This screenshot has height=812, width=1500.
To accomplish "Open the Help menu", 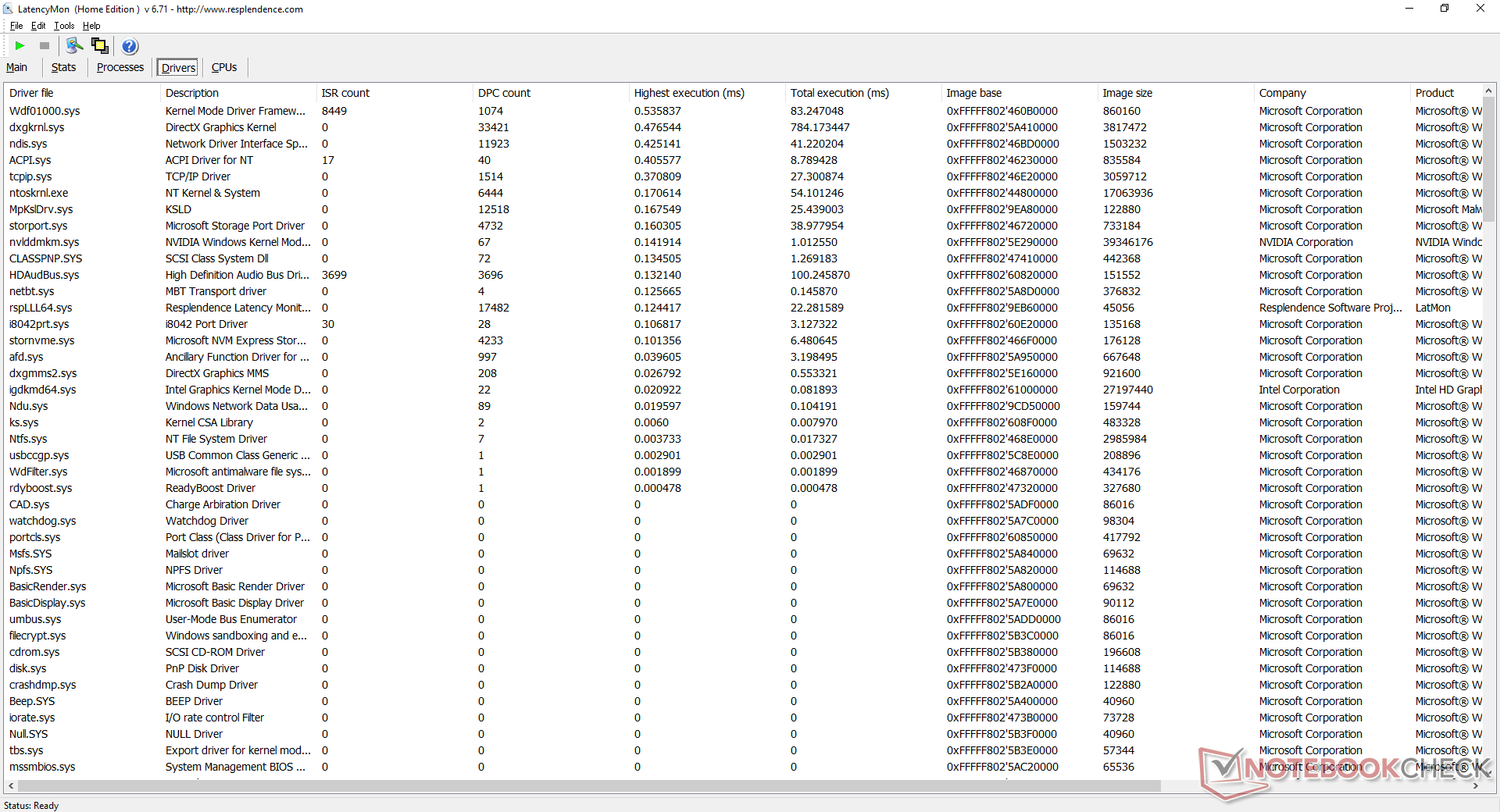I will click(x=91, y=26).
